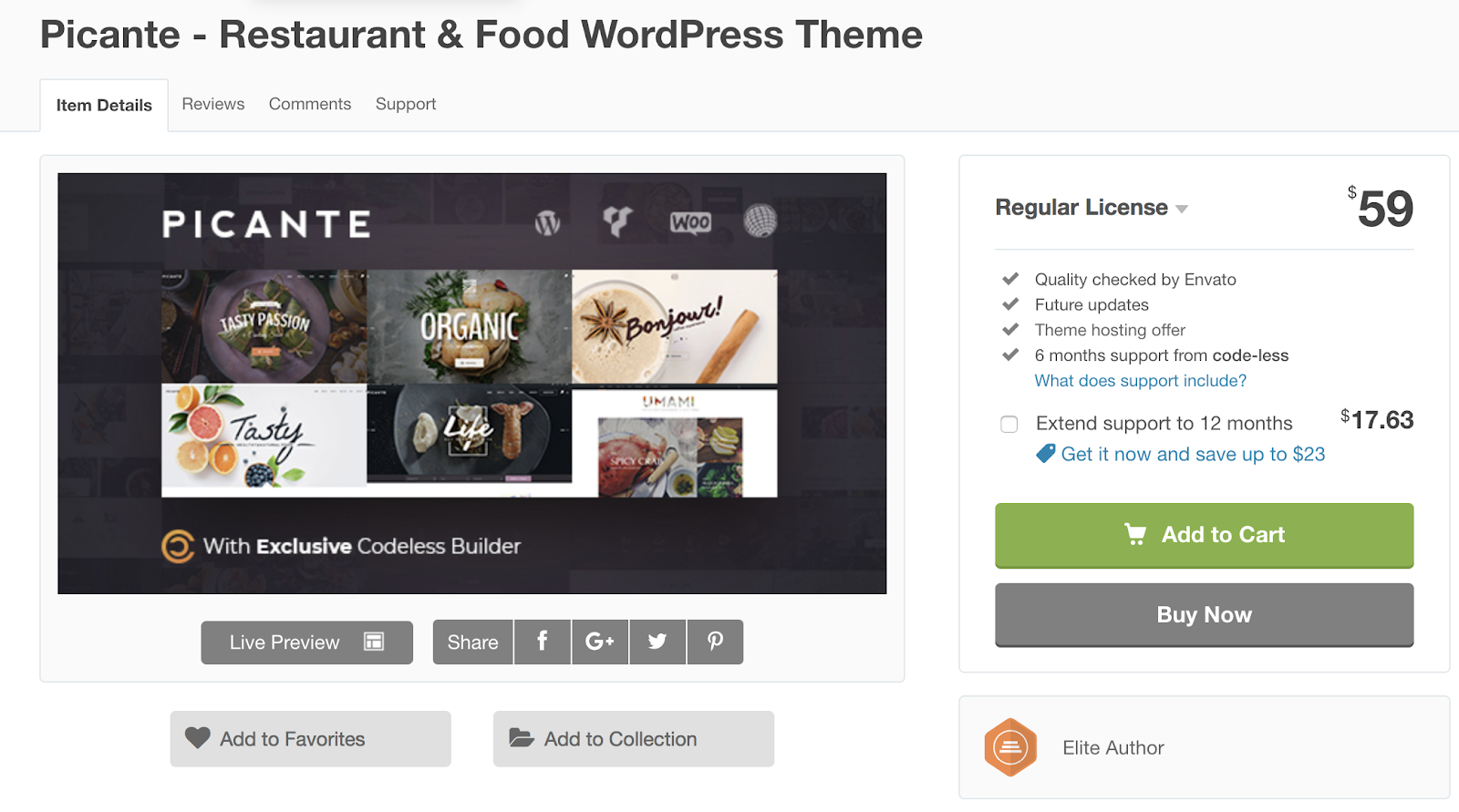Click the Life demo thumbnail

[470, 434]
